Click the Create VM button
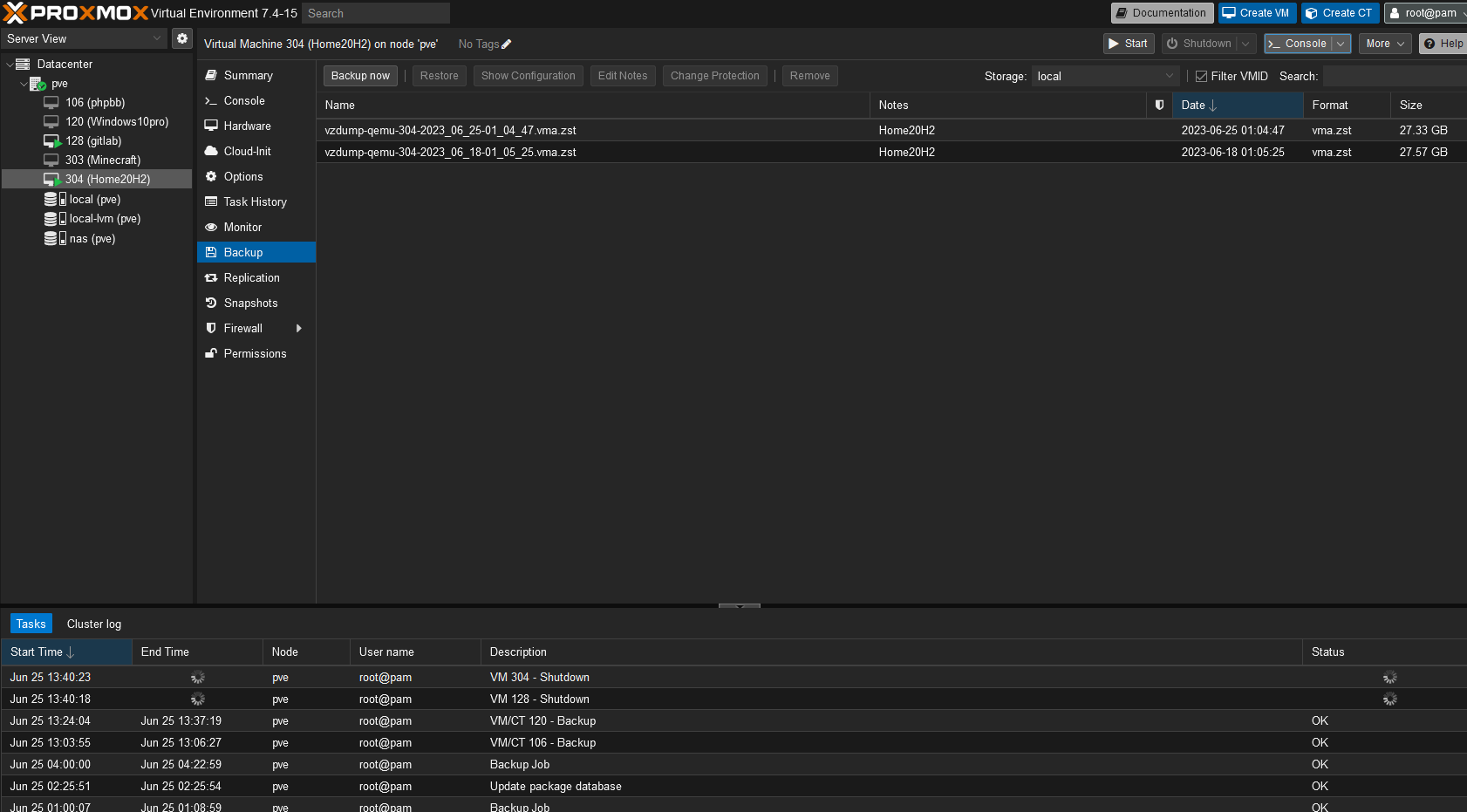Image resolution: width=1467 pixels, height=812 pixels. click(x=1256, y=13)
